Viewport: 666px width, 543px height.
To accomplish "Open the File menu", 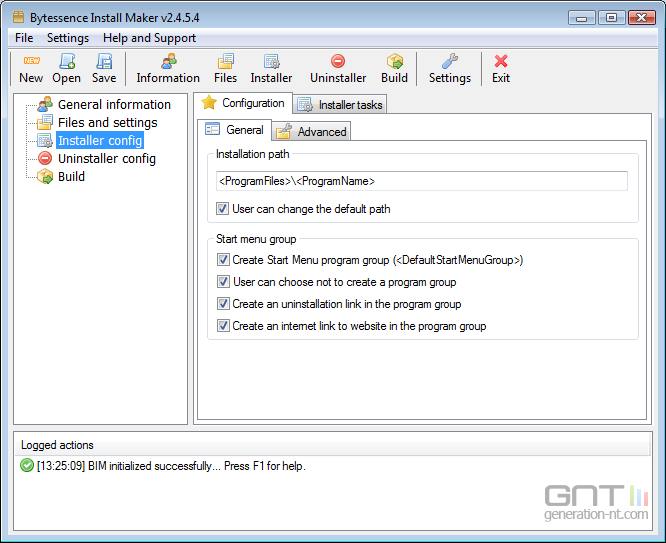I will 24,38.
